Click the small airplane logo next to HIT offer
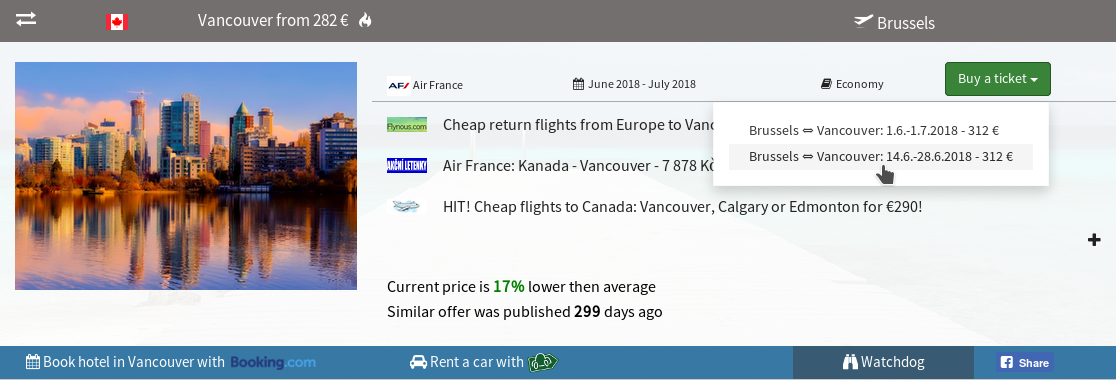Image resolution: width=1116 pixels, height=380 pixels. 407,206
